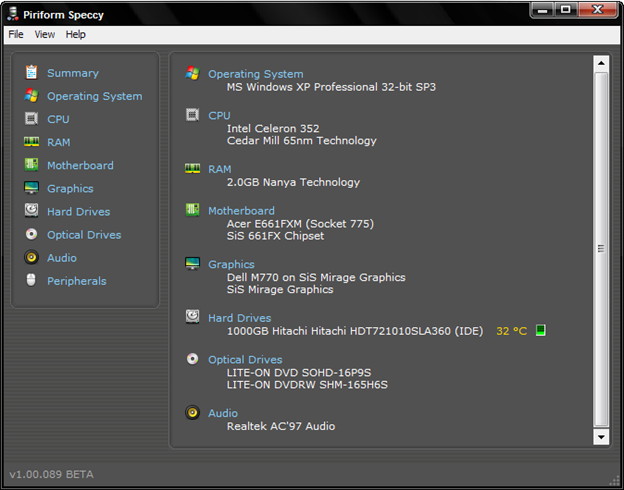Click text 'Realtek AC'97 Audio'
The width and height of the screenshot is (624, 490).
[x=281, y=426]
